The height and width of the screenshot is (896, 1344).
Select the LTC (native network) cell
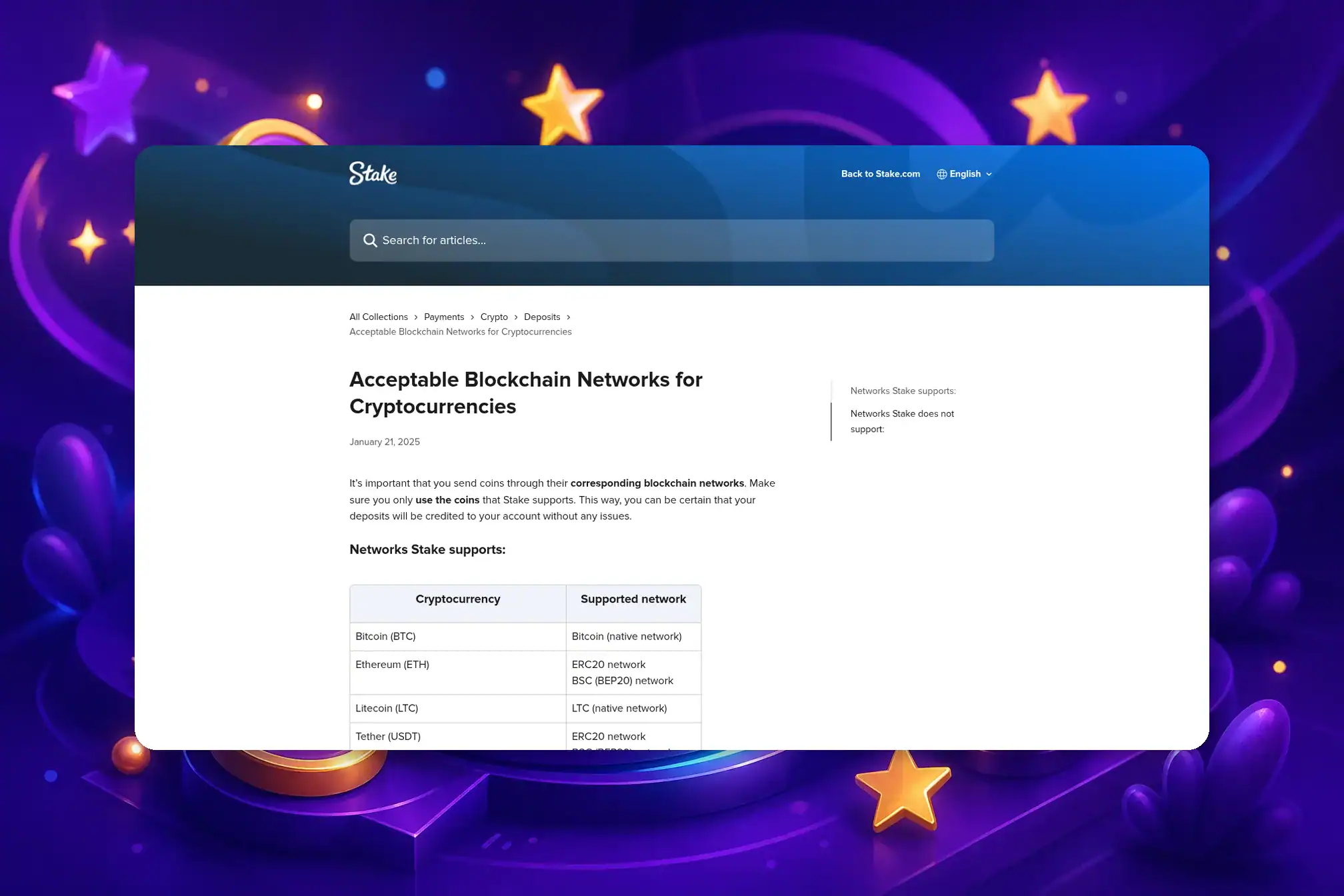pyautogui.click(x=633, y=709)
